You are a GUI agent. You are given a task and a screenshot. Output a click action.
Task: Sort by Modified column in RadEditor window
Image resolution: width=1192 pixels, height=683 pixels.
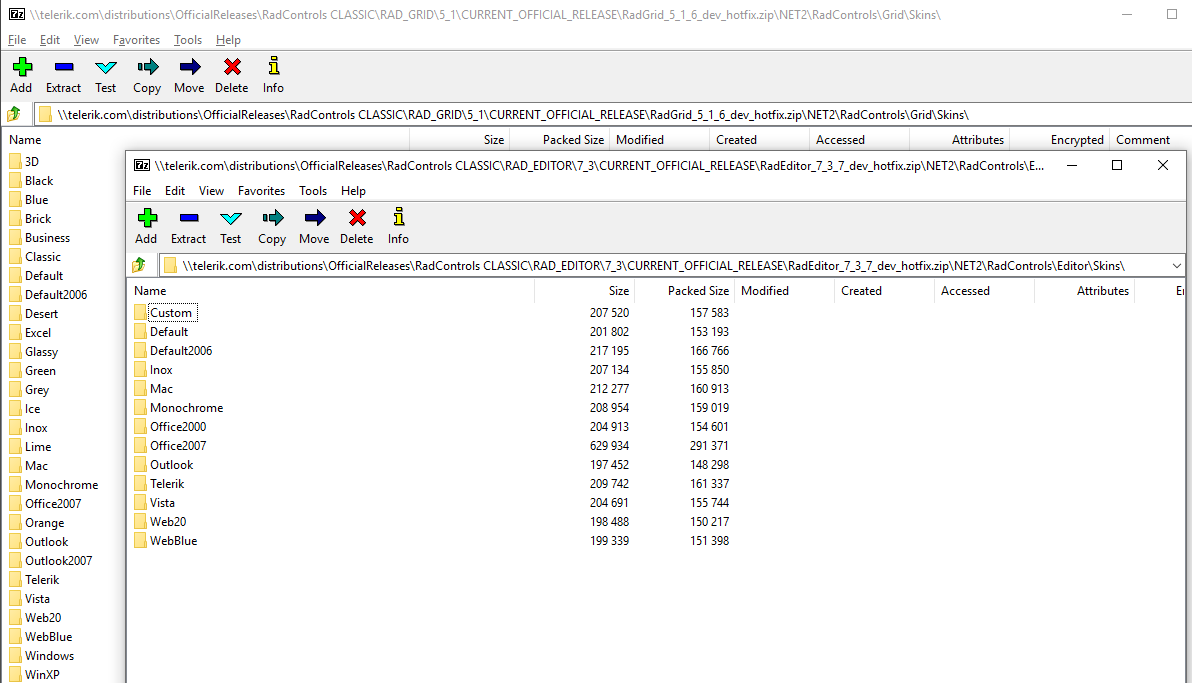coord(784,291)
